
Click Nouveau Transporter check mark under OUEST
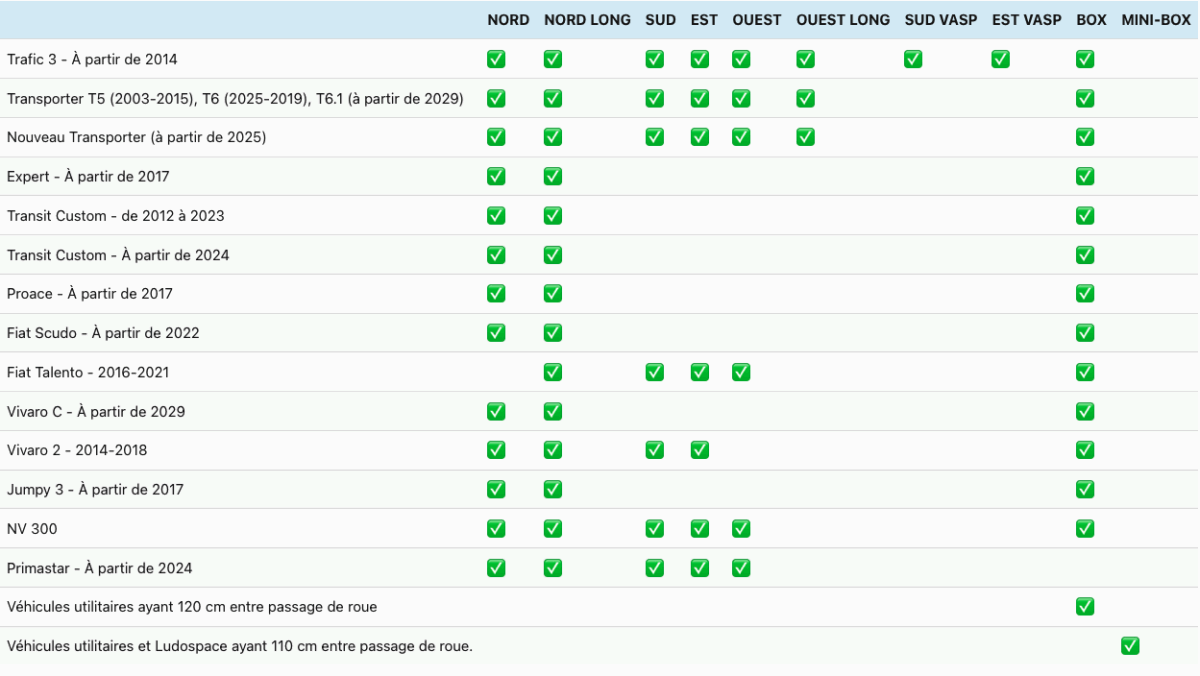[x=741, y=137]
